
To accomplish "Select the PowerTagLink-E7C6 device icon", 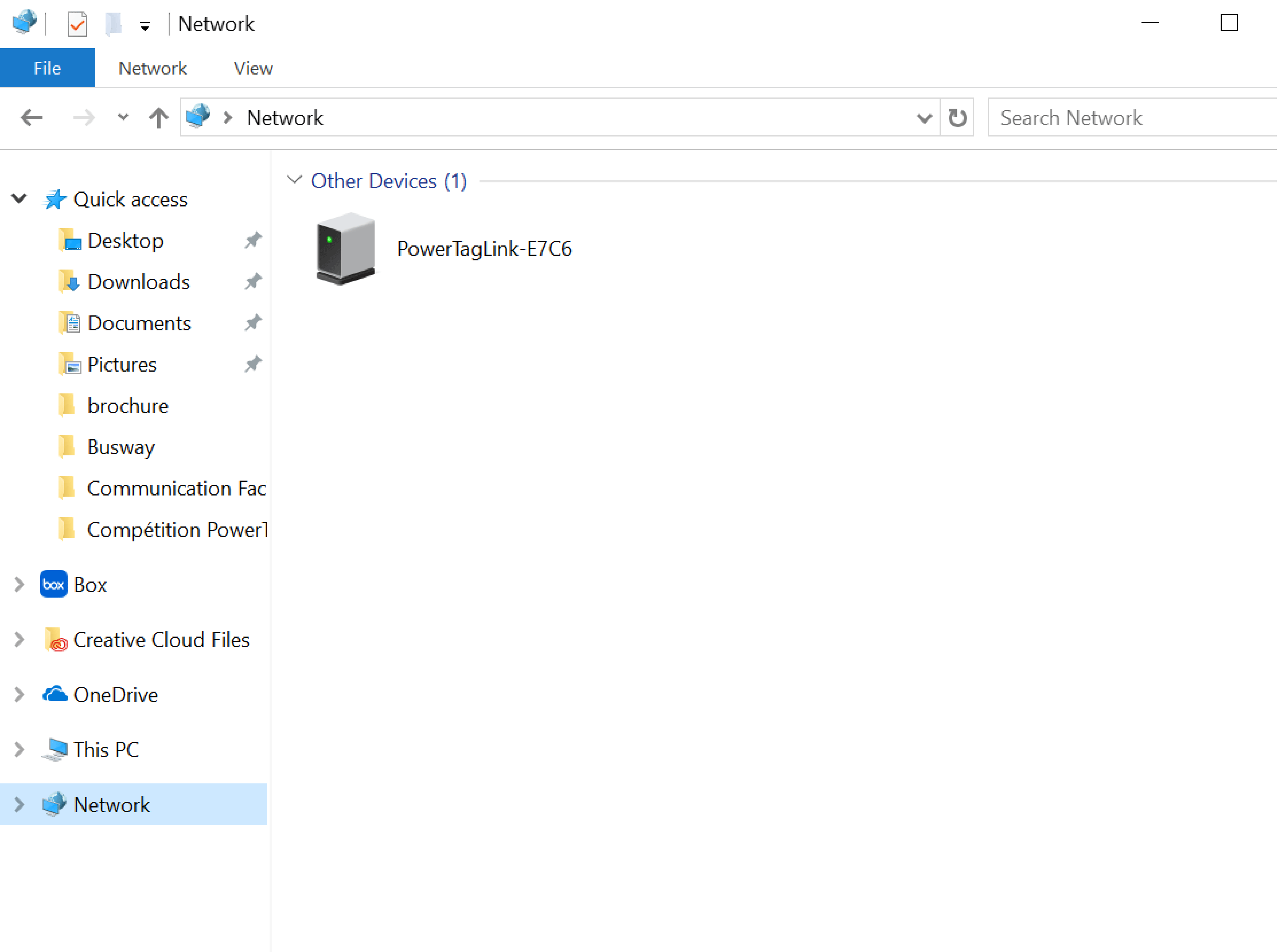I will (x=346, y=249).
